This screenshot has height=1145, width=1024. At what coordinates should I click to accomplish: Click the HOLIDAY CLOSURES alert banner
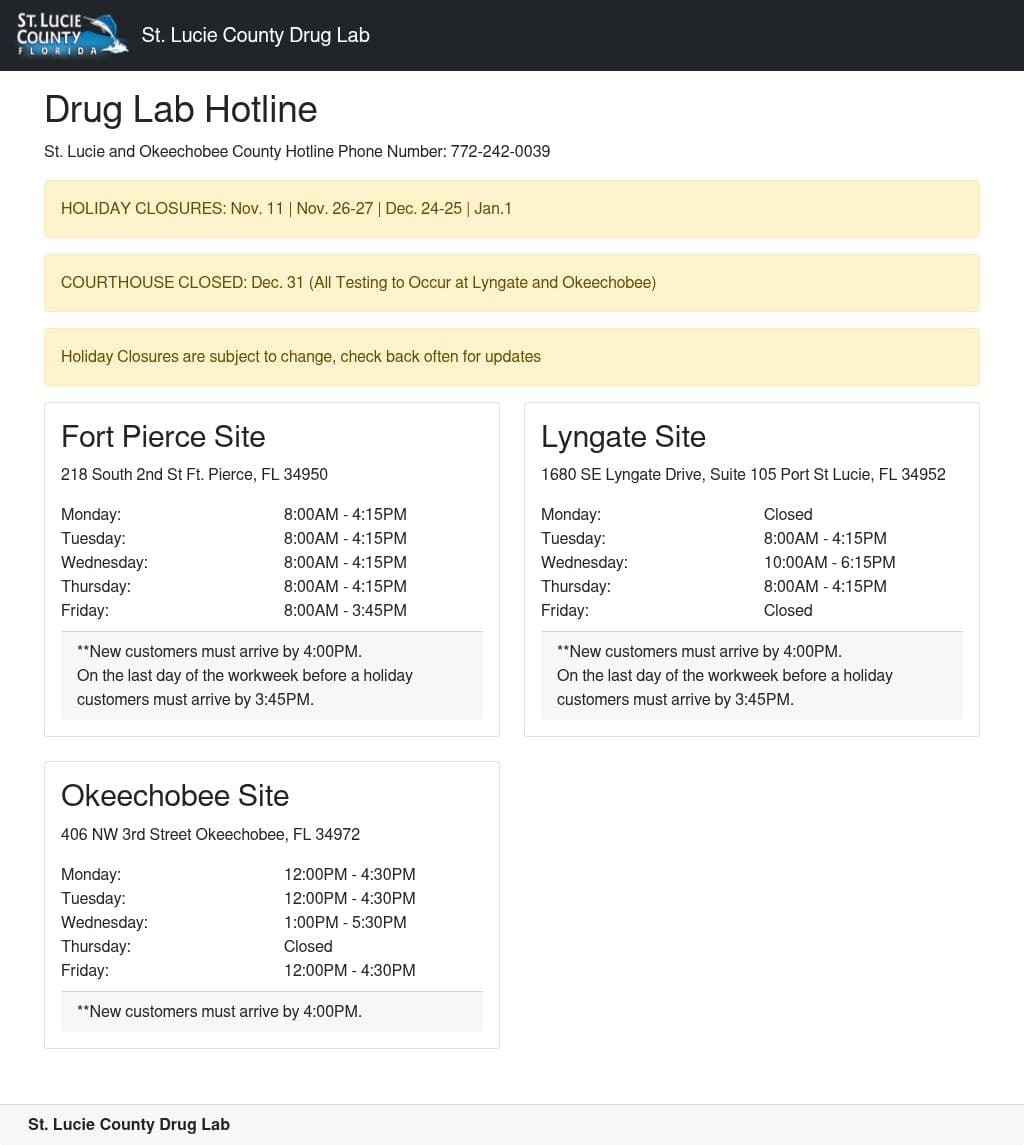tap(511, 209)
